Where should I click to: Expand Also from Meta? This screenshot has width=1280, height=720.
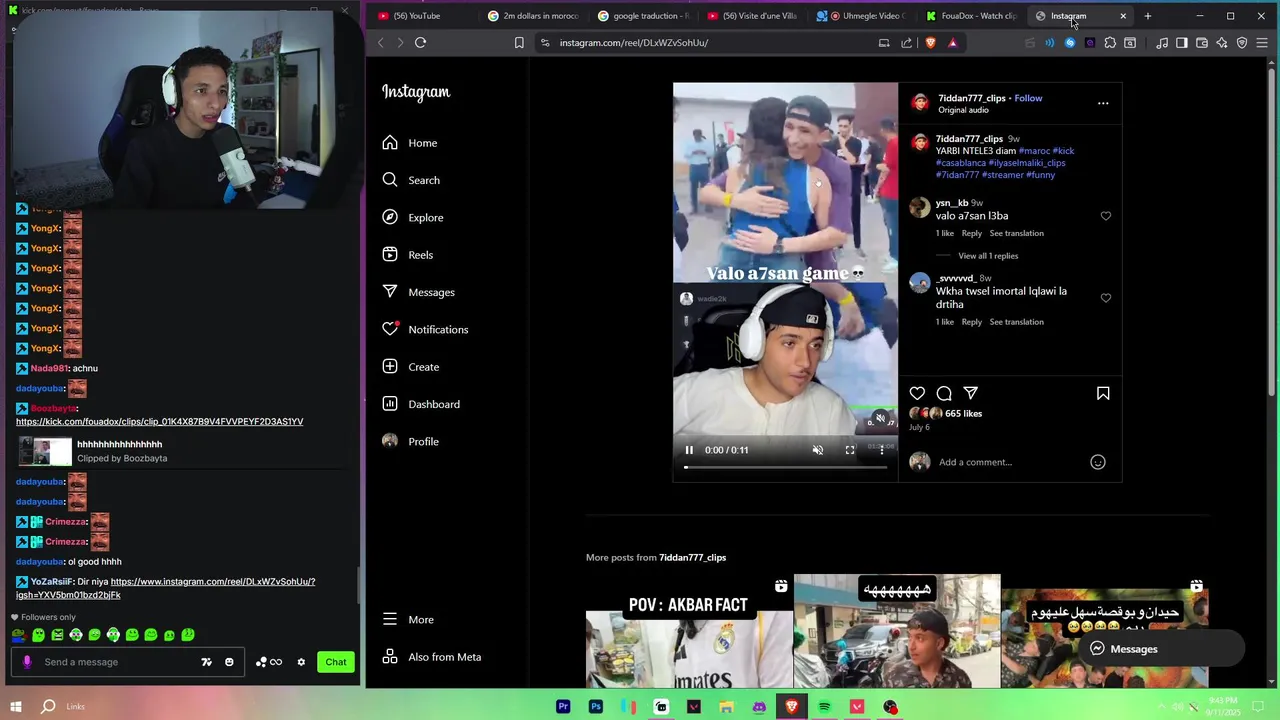[x=432, y=657]
